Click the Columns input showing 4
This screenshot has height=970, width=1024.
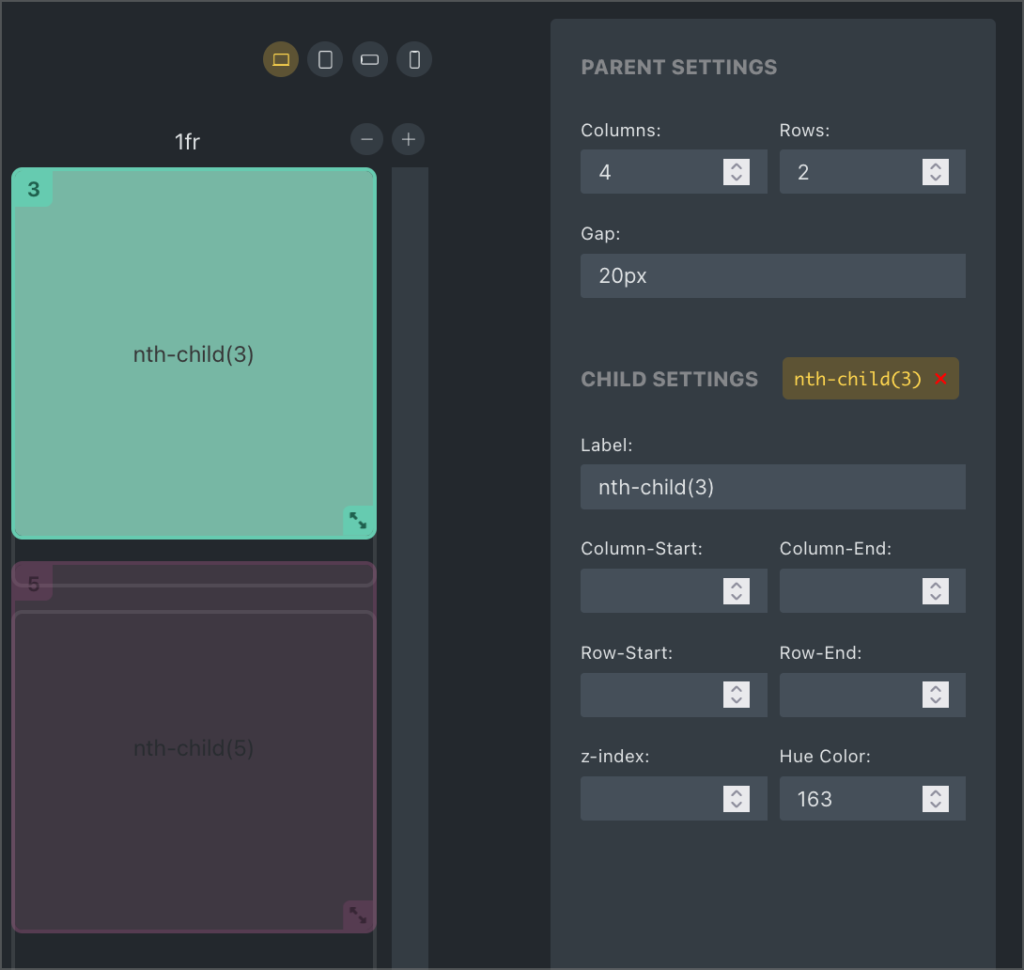pyautogui.click(x=673, y=172)
